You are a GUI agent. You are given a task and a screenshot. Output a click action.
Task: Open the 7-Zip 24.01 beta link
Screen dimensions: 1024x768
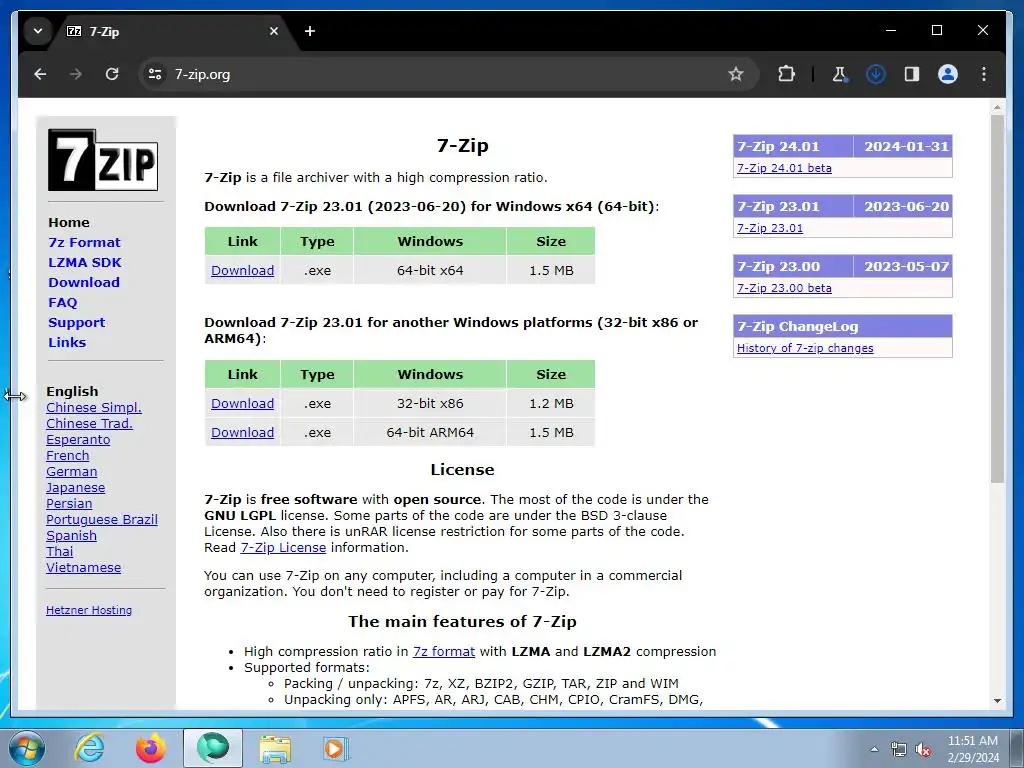click(784, 168)
